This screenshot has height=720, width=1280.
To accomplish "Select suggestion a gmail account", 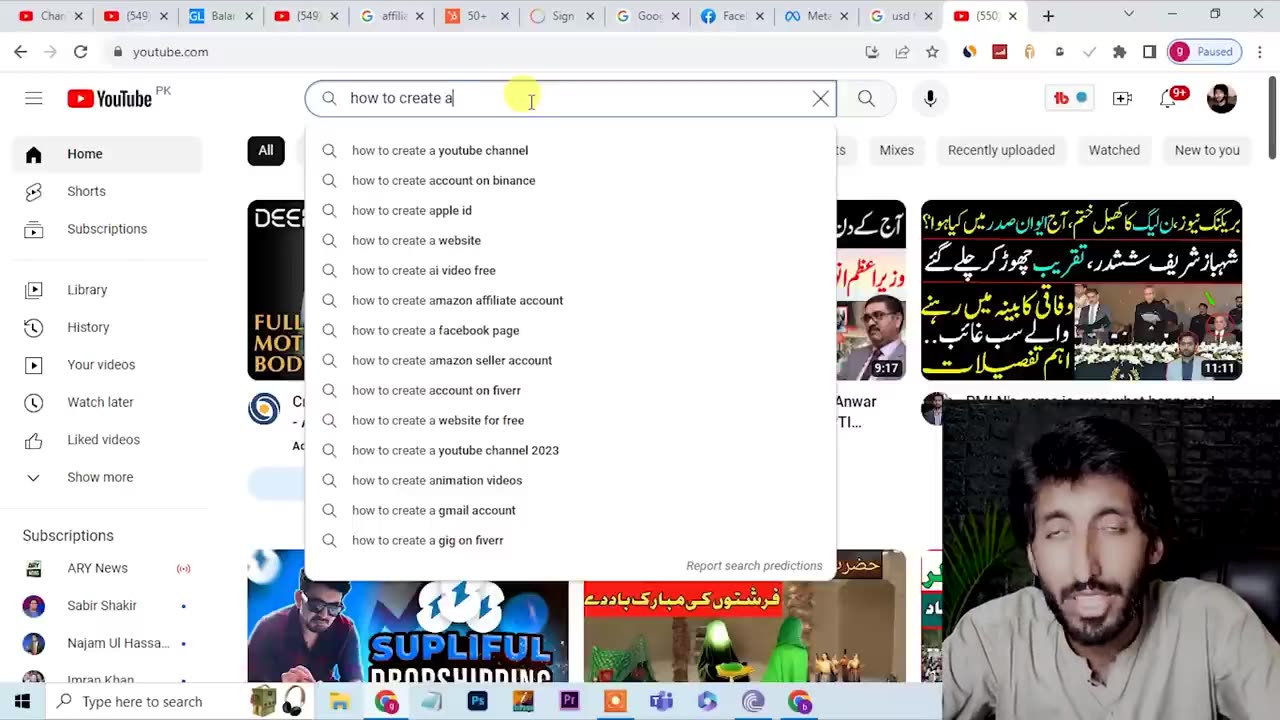I will (x=570, y=510).
